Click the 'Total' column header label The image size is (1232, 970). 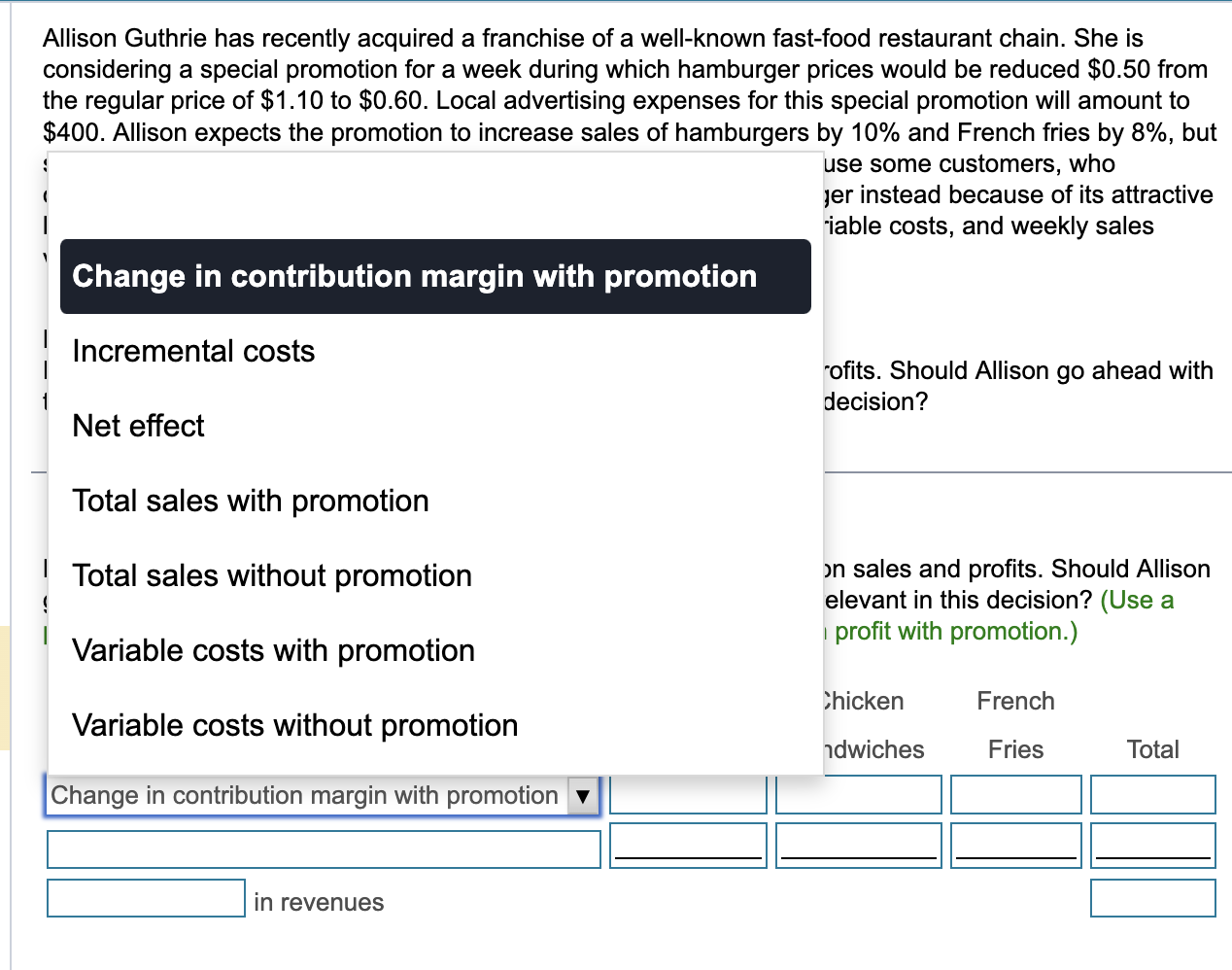[x=1153, y=749]
